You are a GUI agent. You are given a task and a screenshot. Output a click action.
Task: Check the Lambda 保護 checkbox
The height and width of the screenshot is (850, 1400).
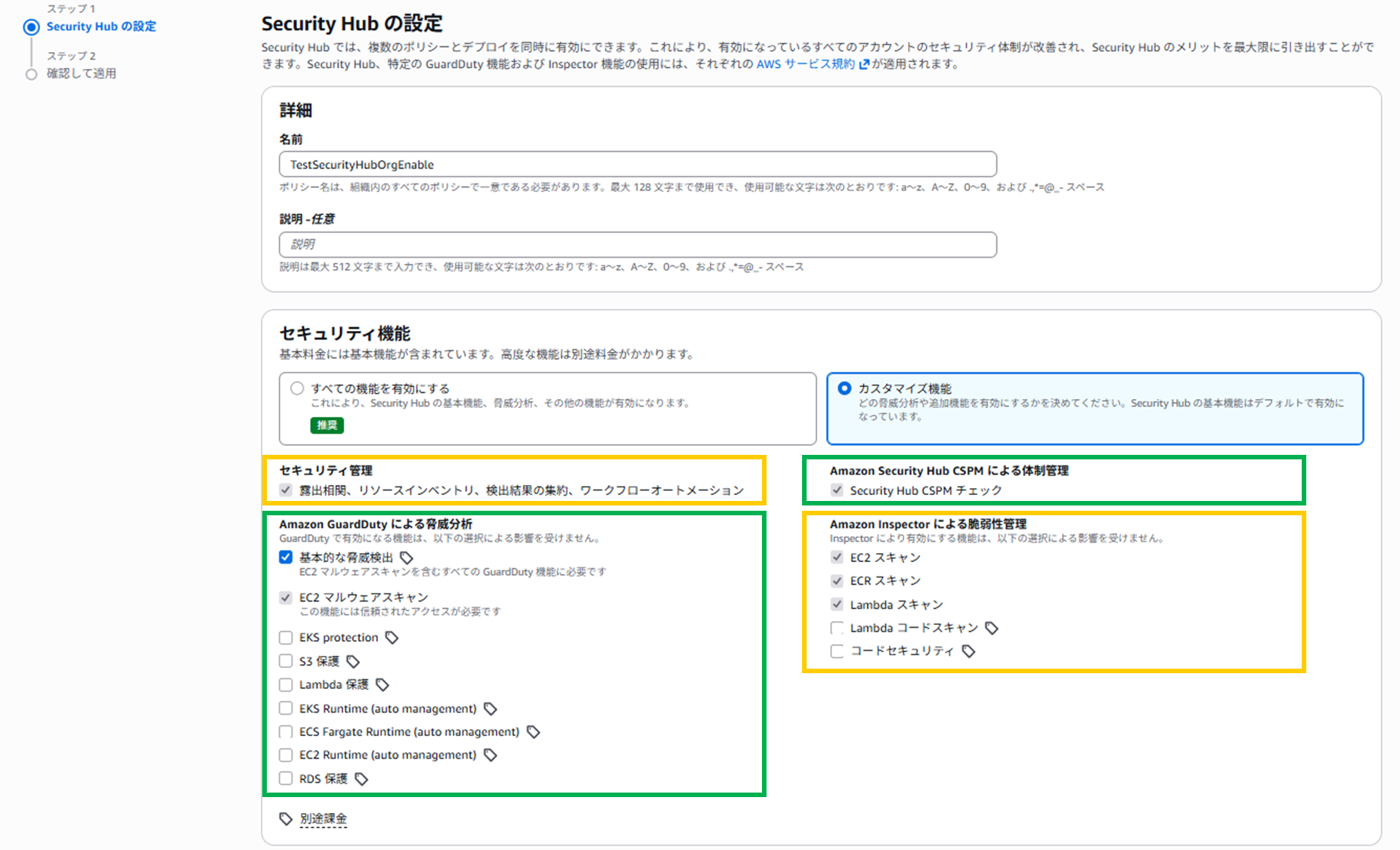[x=286, y=685]
